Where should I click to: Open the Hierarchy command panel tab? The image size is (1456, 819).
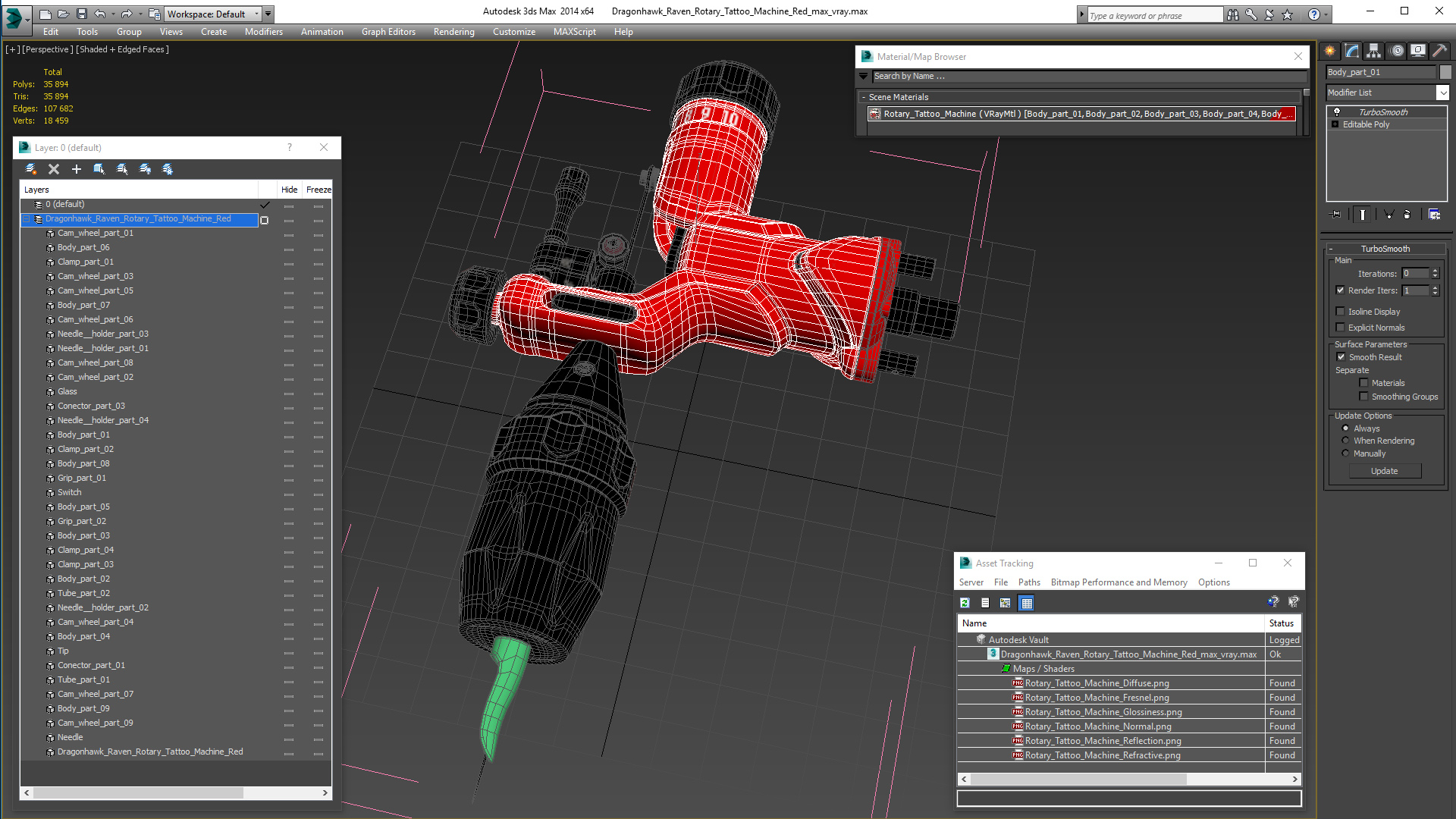click(x=1373, y=51)
